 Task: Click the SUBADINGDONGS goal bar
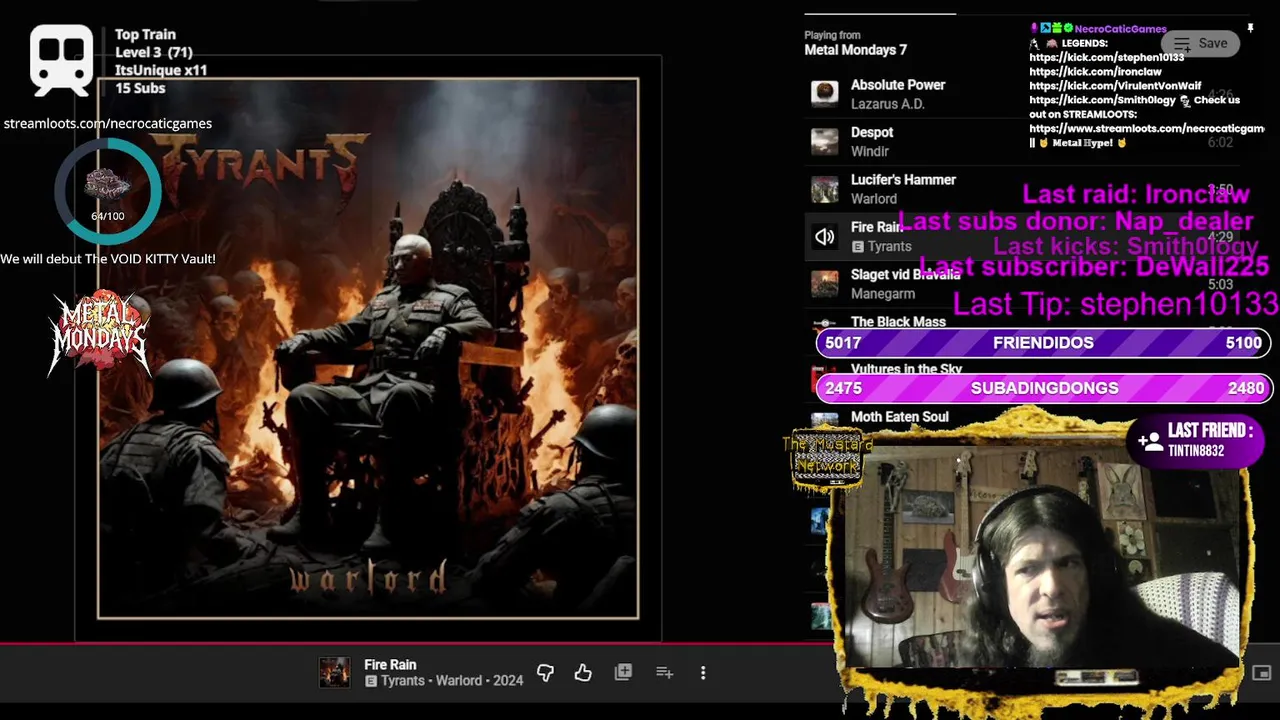[1043, 388]
